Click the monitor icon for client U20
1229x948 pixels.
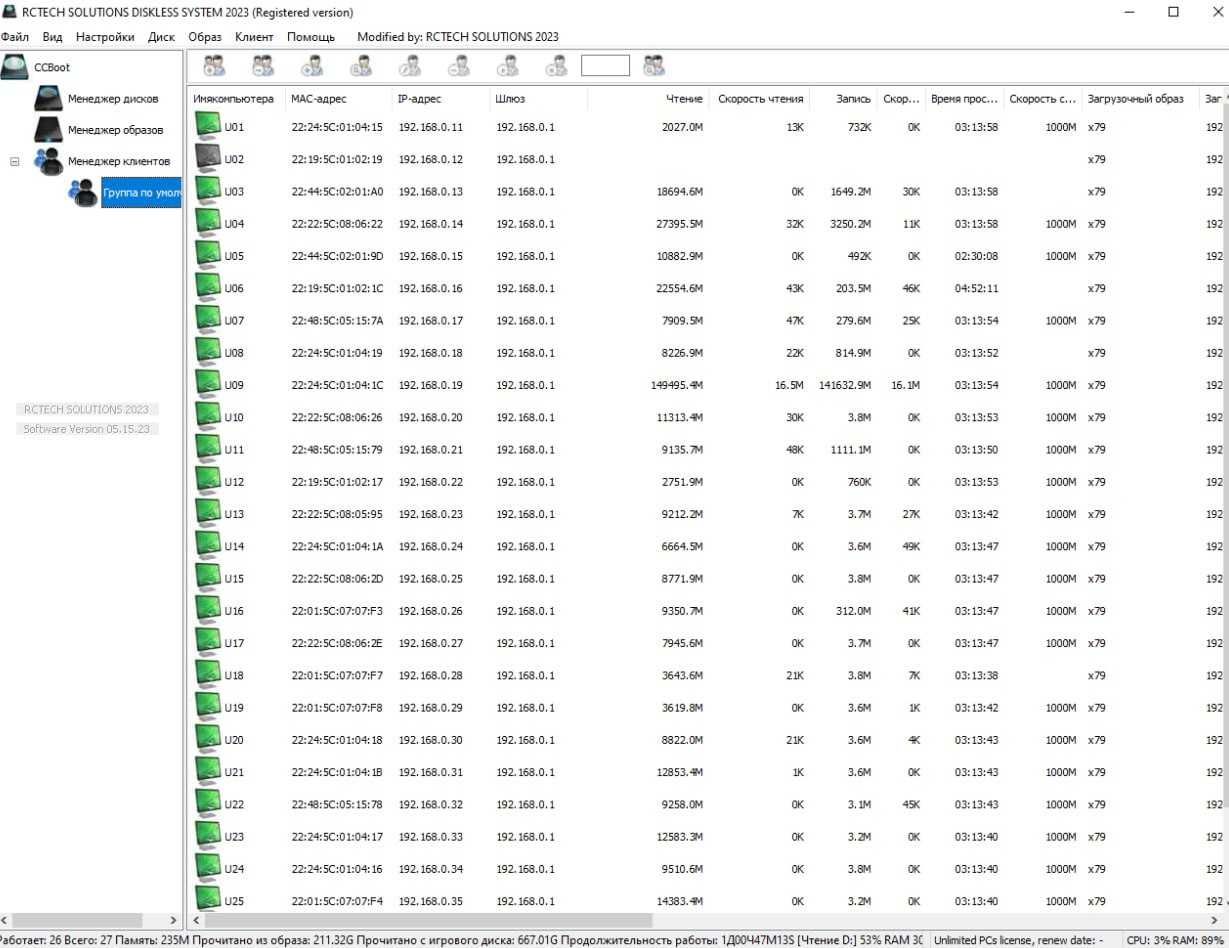(x=207, y=739)
